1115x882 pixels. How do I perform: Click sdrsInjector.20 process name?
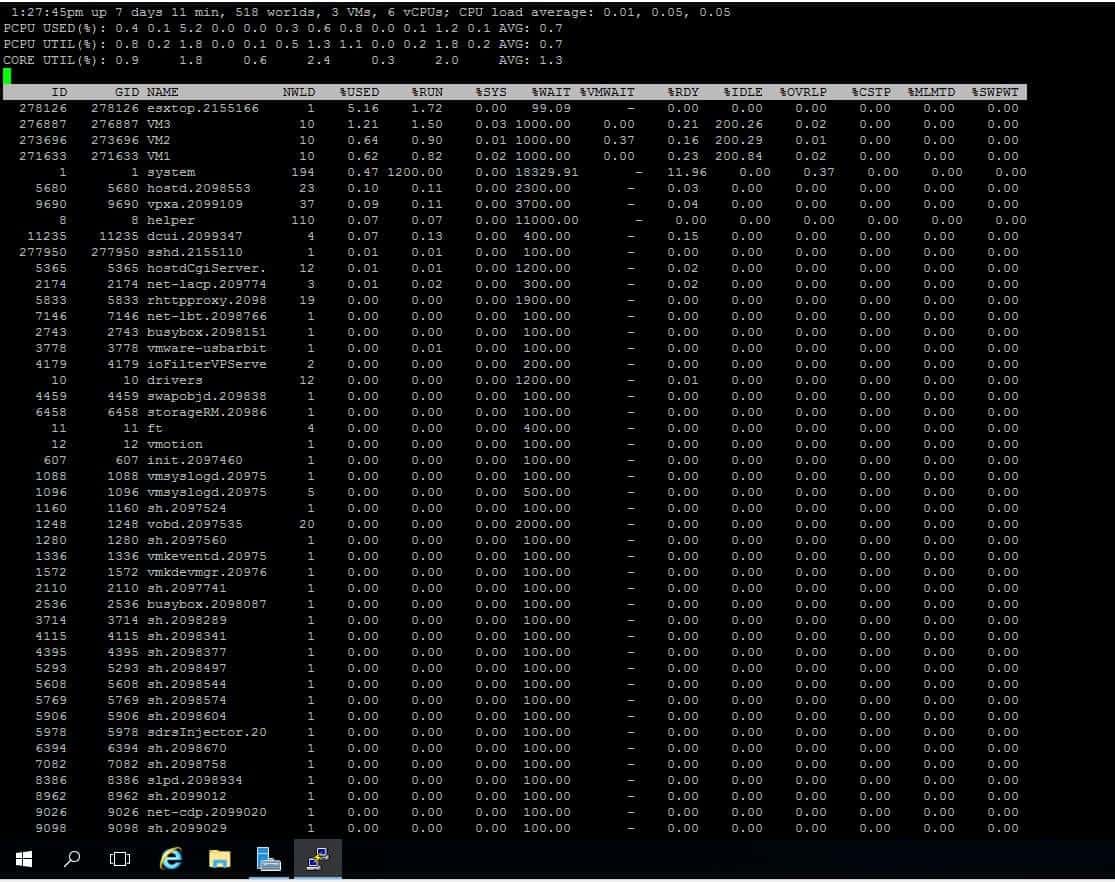206,733
